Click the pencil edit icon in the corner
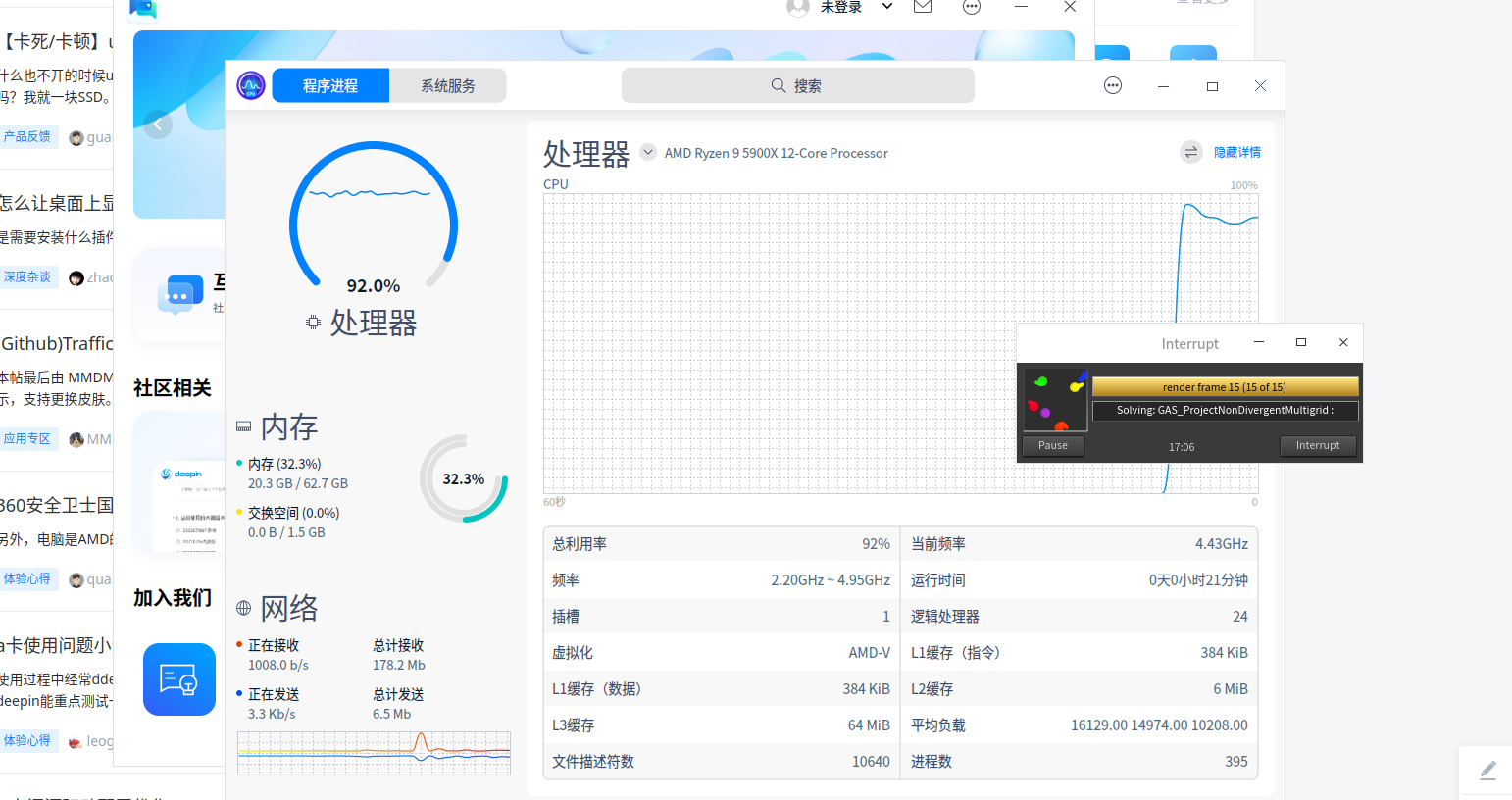 tap(1487, 771)
